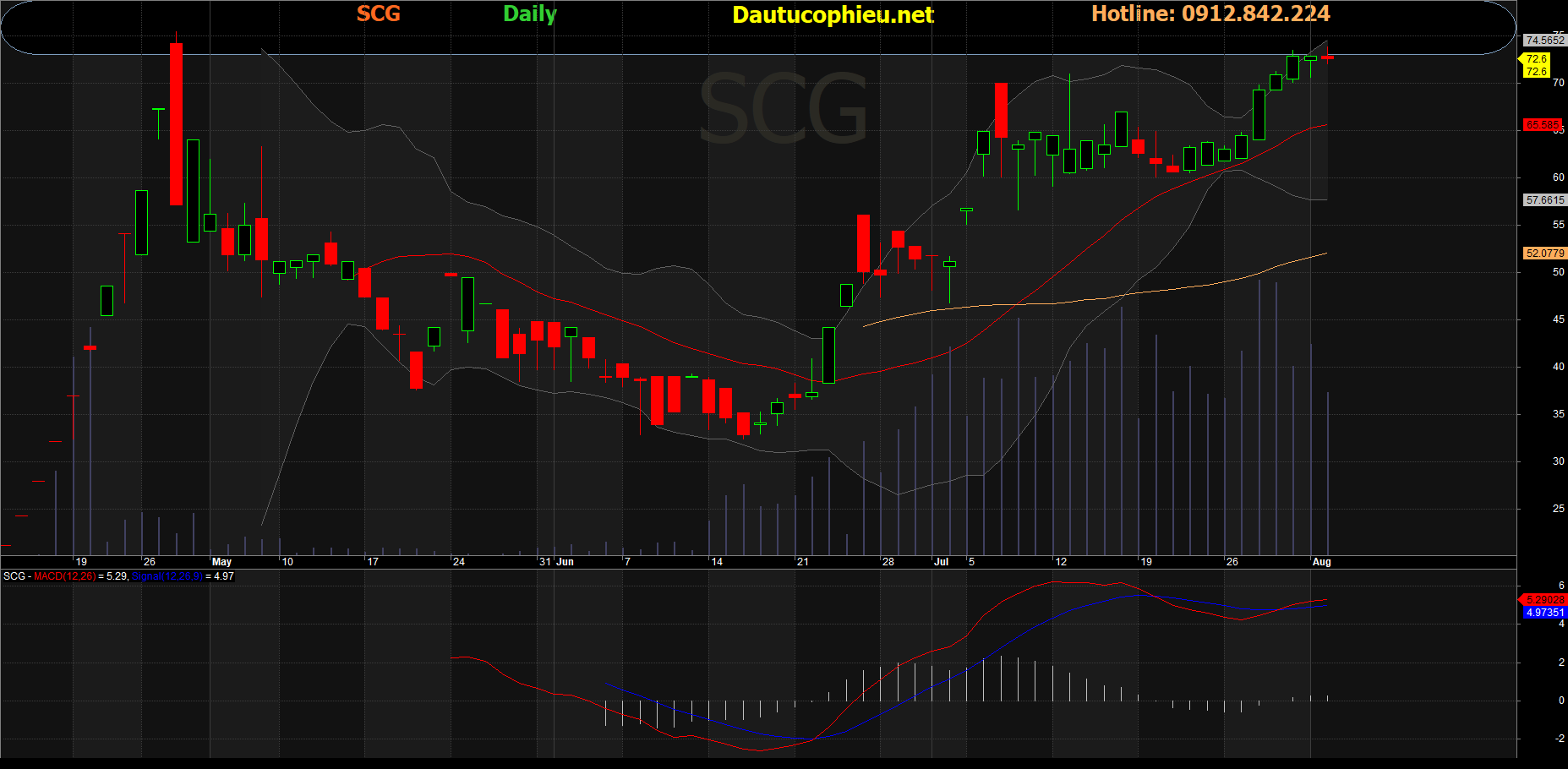Click the blue 4.97351 signal value tag

(x=1544, y=613)
